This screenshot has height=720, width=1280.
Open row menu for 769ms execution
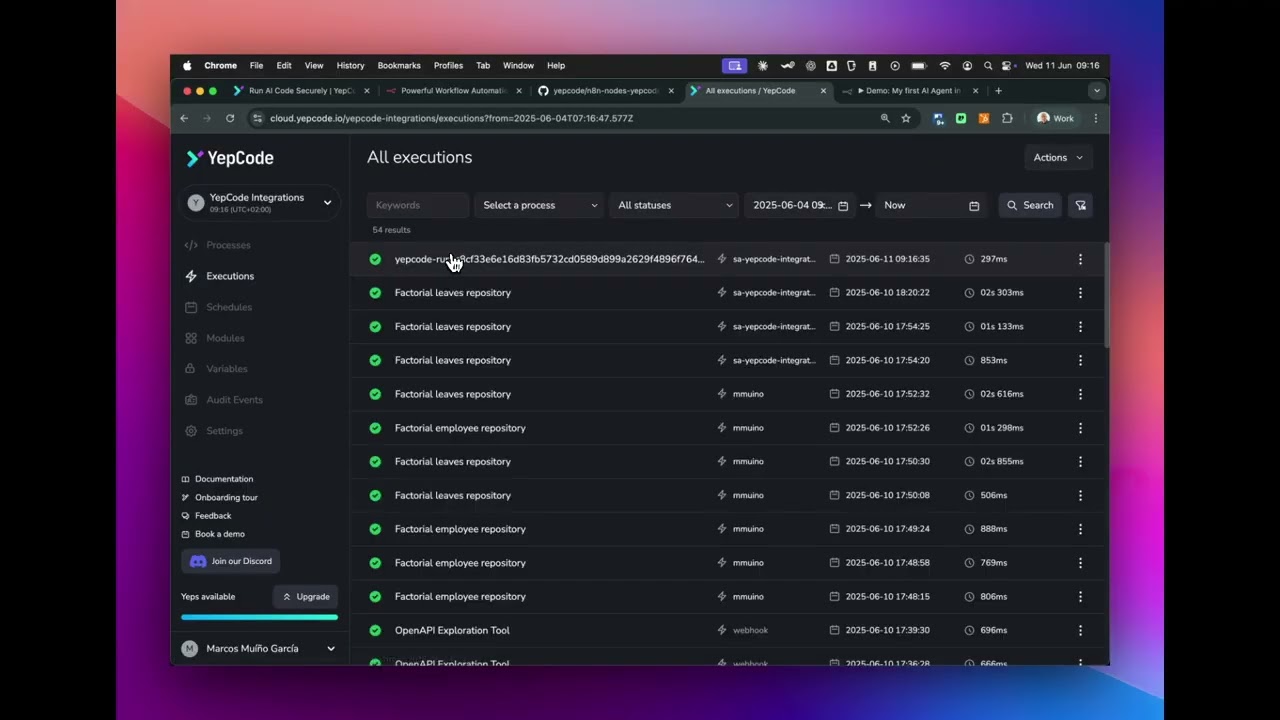click(1080, 563)
